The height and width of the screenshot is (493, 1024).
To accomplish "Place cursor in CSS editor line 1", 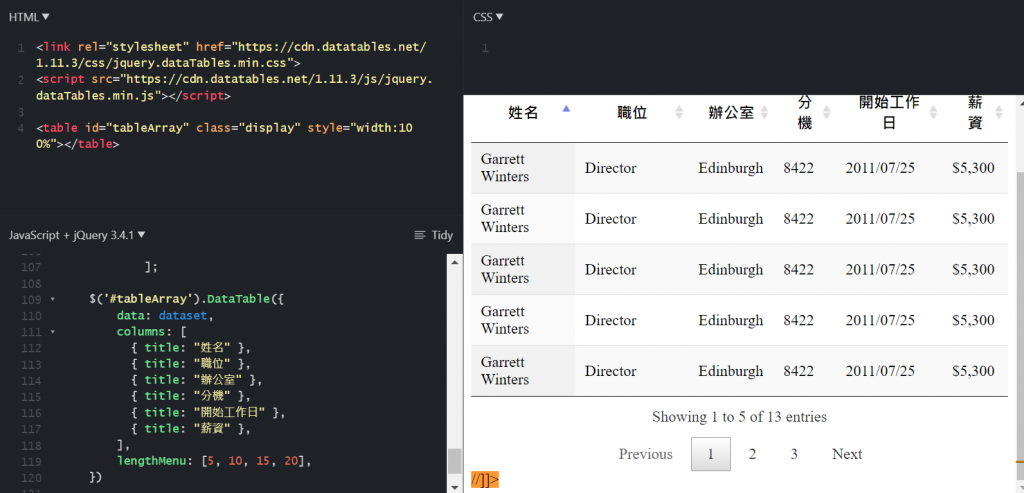I will point(751,48).
